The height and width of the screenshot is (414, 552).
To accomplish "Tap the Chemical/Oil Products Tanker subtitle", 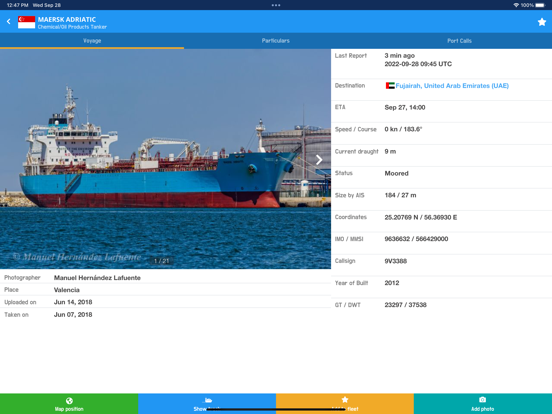I will [72, 27].
